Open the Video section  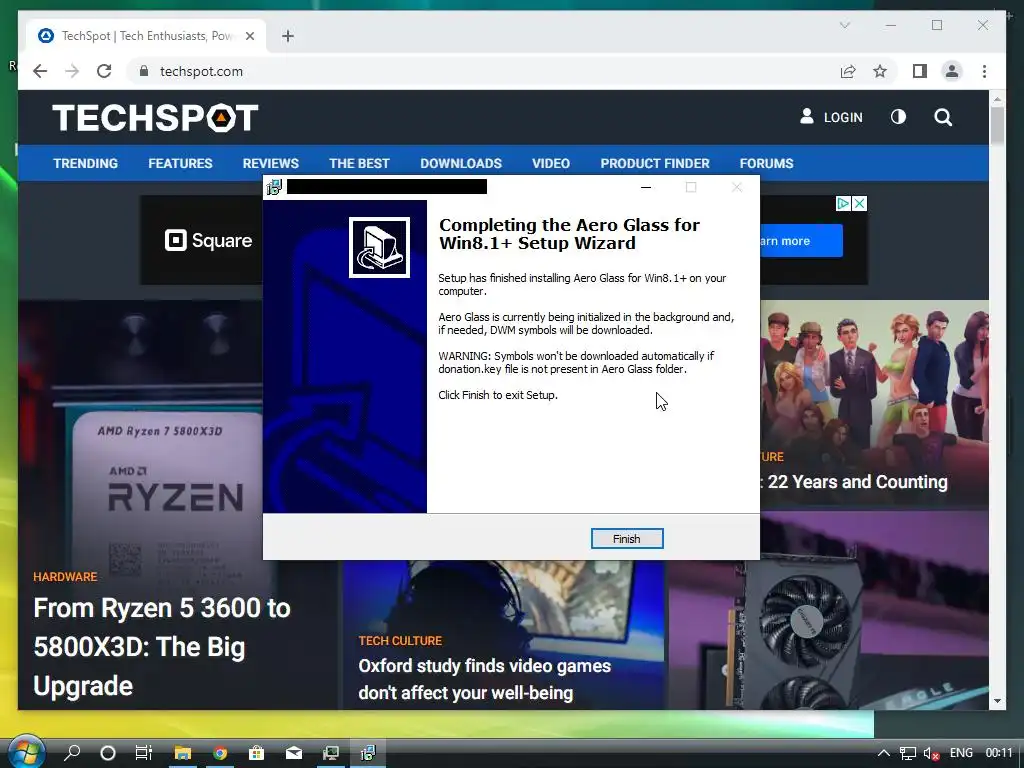tap(551, 163)
